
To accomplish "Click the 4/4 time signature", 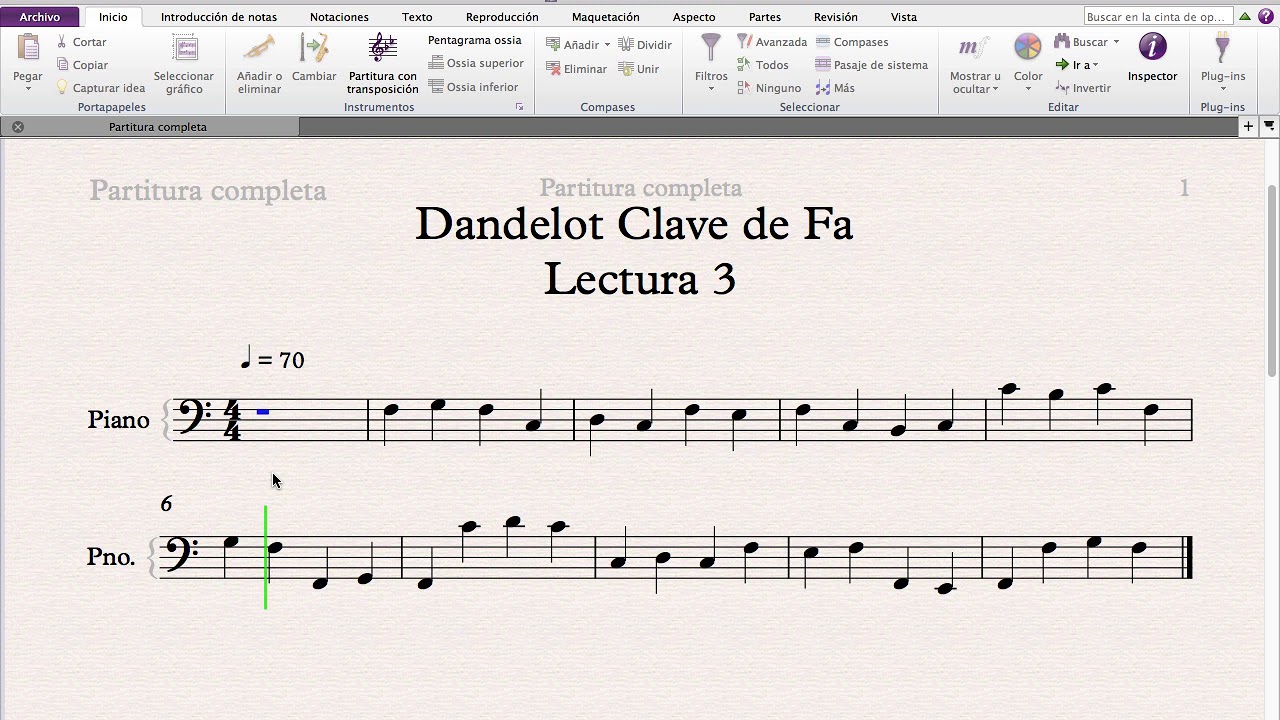I will tap(232, 420).
